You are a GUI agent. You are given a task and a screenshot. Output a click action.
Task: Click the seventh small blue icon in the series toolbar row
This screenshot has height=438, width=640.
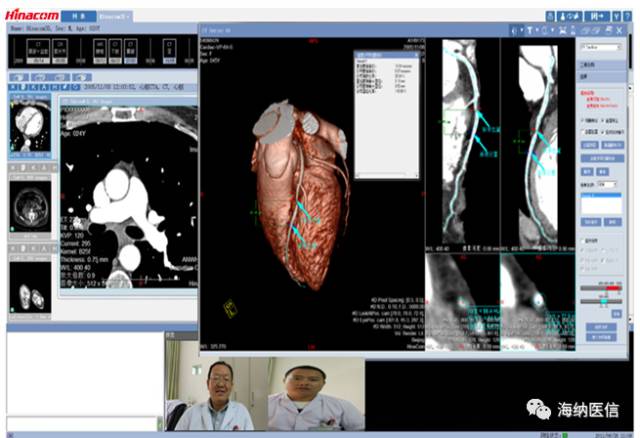(x=75, y=87)
